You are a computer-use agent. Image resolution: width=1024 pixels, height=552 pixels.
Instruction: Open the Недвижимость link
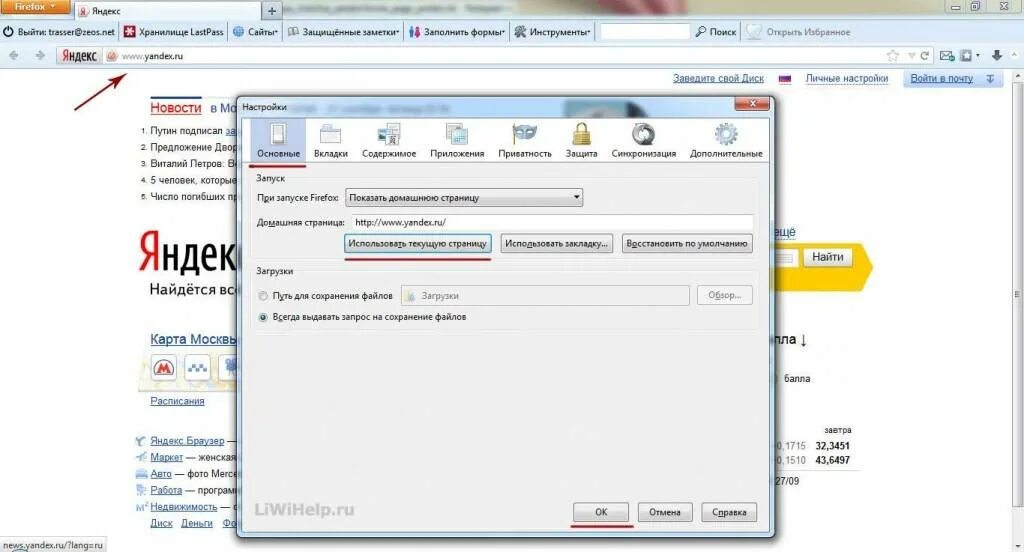pyautogui.click(x=184, y=506)
